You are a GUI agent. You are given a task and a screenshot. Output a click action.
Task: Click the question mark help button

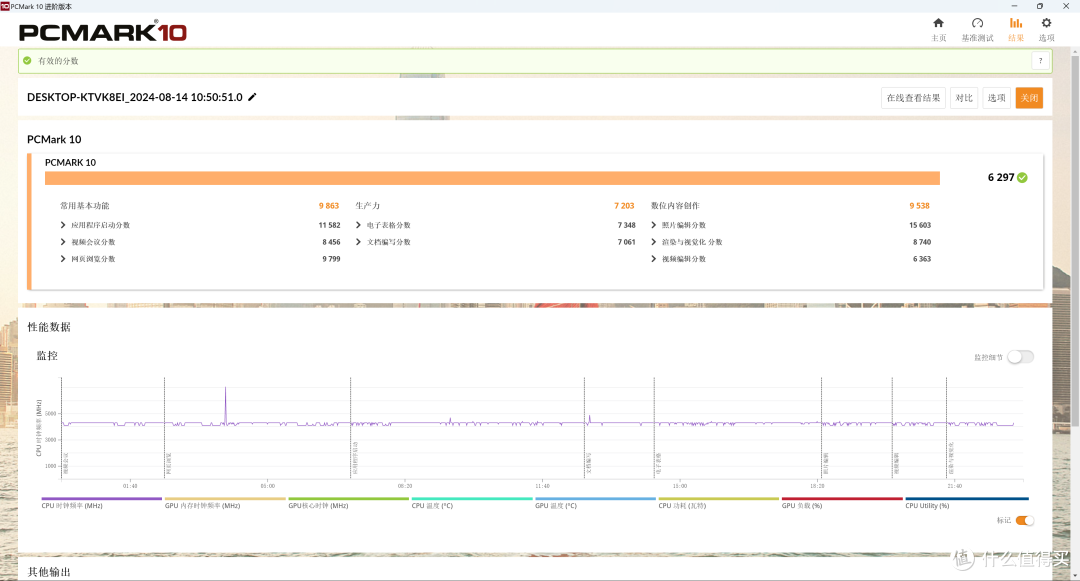click(x=1041, y=61)
